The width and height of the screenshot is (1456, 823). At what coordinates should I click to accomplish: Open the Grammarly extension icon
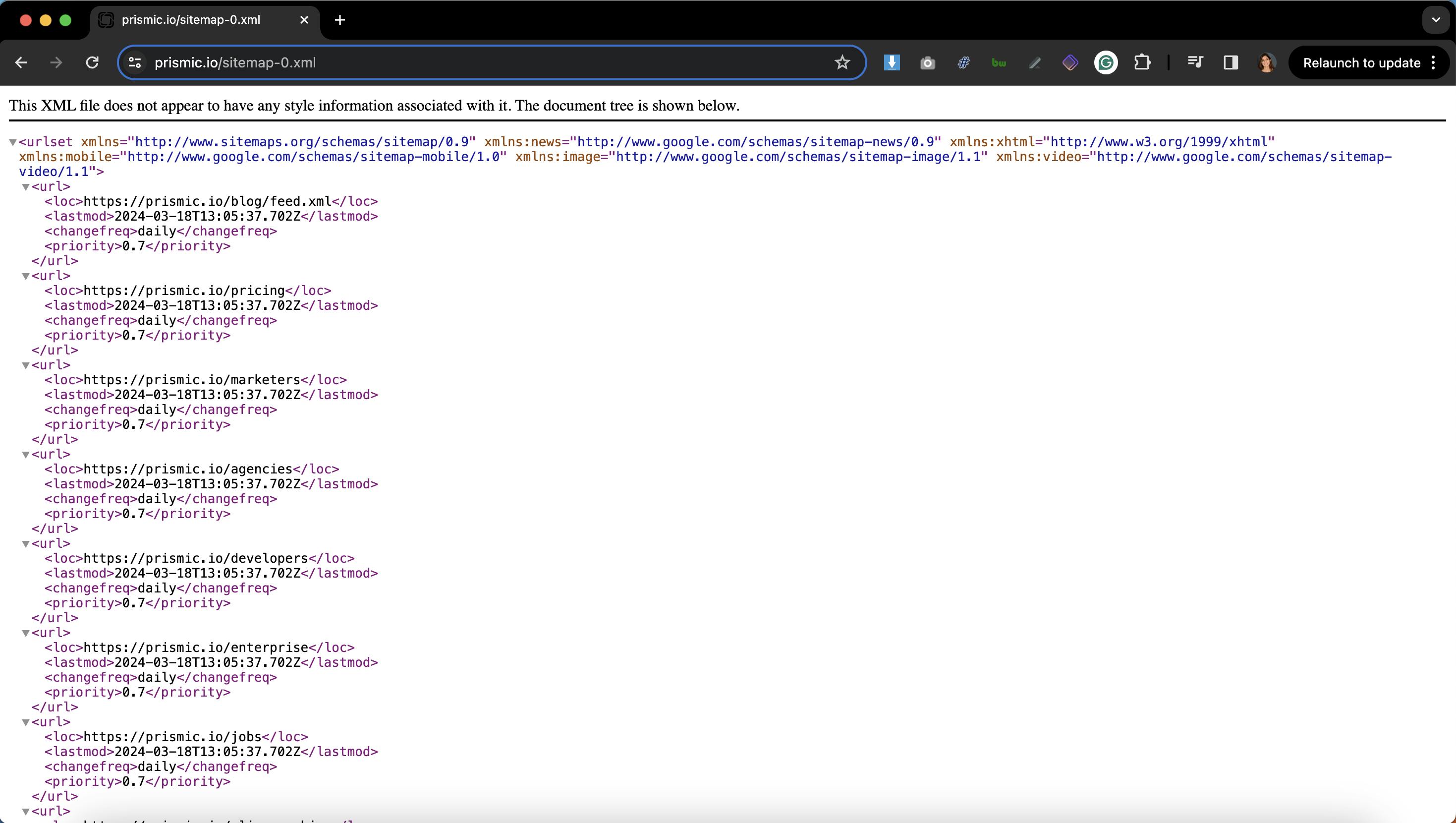(x=1106, y=63)
